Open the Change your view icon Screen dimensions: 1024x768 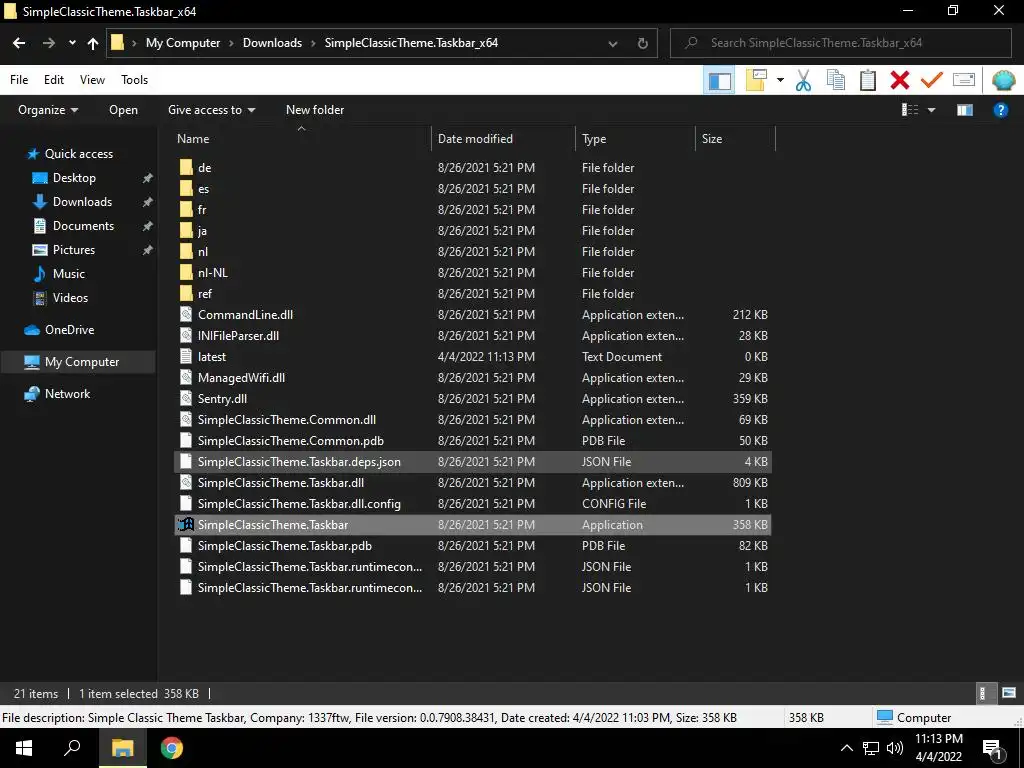(x=910, y=110)
